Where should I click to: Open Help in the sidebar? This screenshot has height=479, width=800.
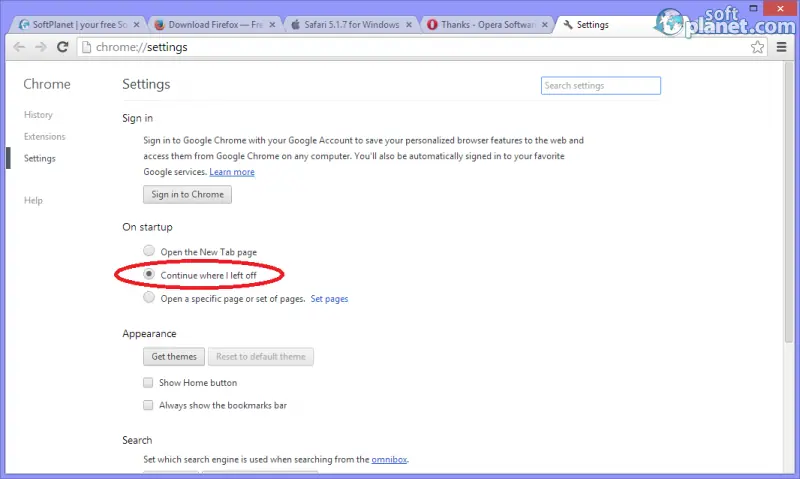(33, 200)
